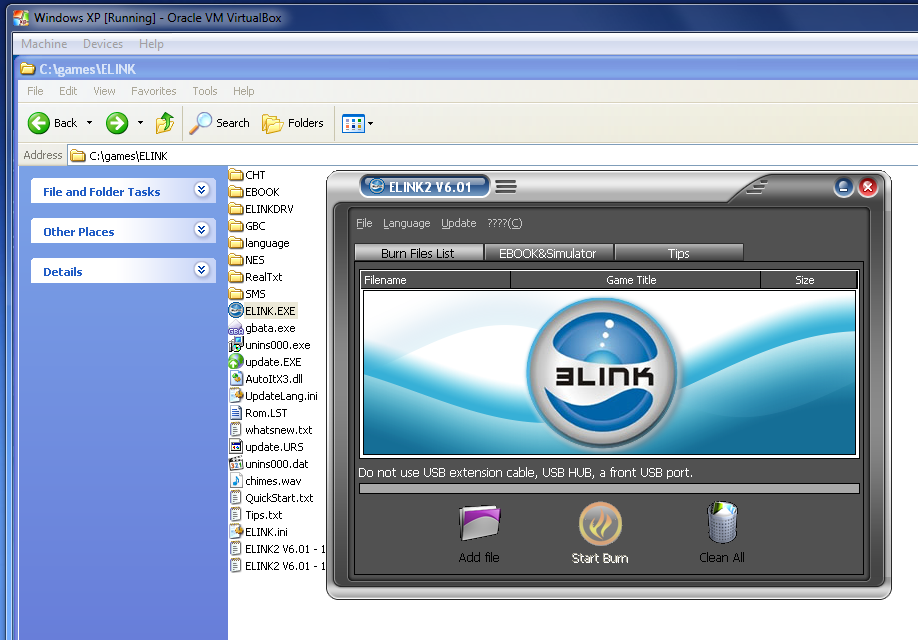The width and height of the screenshot is (918, 640).
Task: Open the Update menu in ELINK2
Action: [x=458, y=223]
